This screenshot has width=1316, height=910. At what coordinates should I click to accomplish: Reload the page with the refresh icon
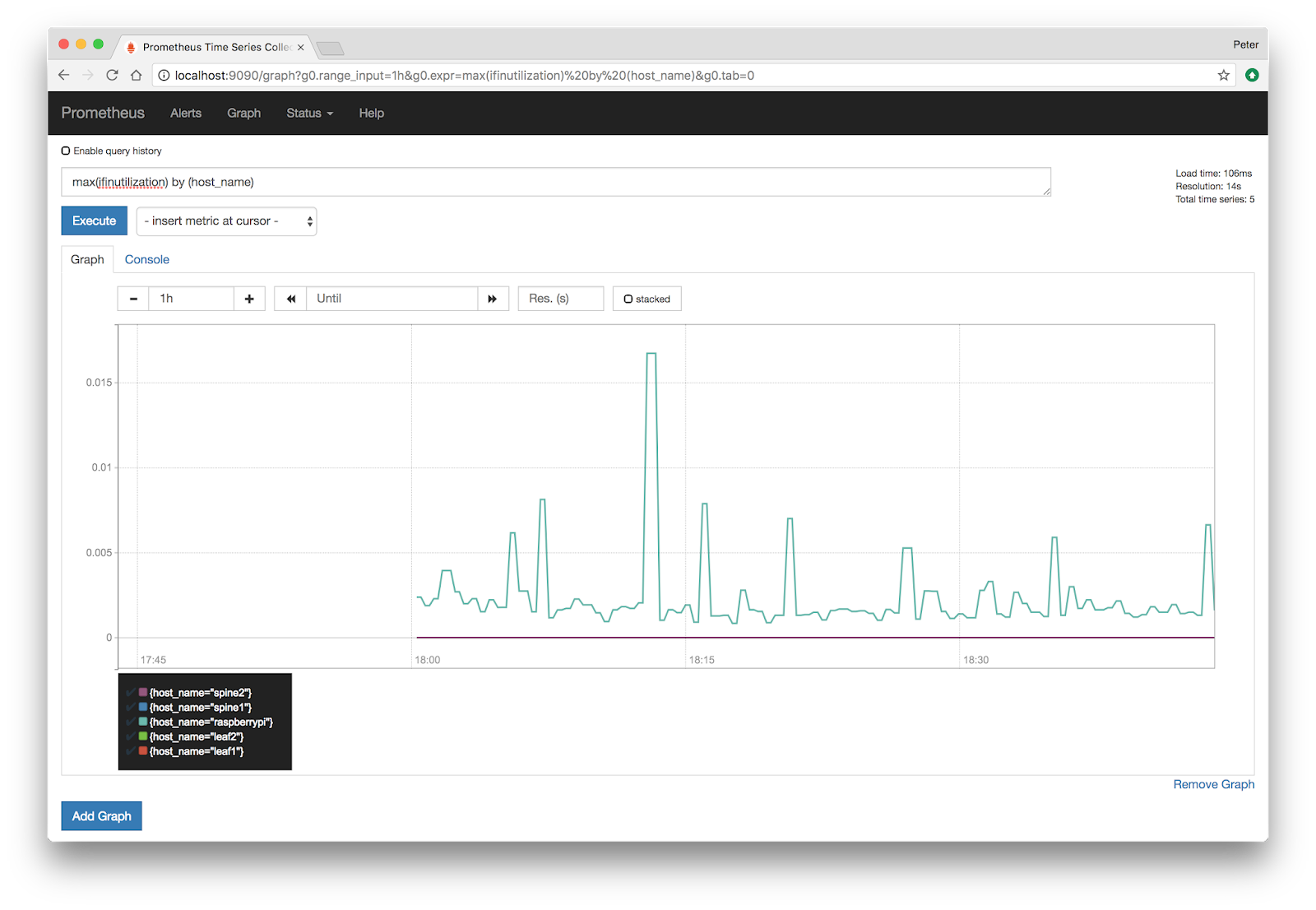click(x=112, y=75)
